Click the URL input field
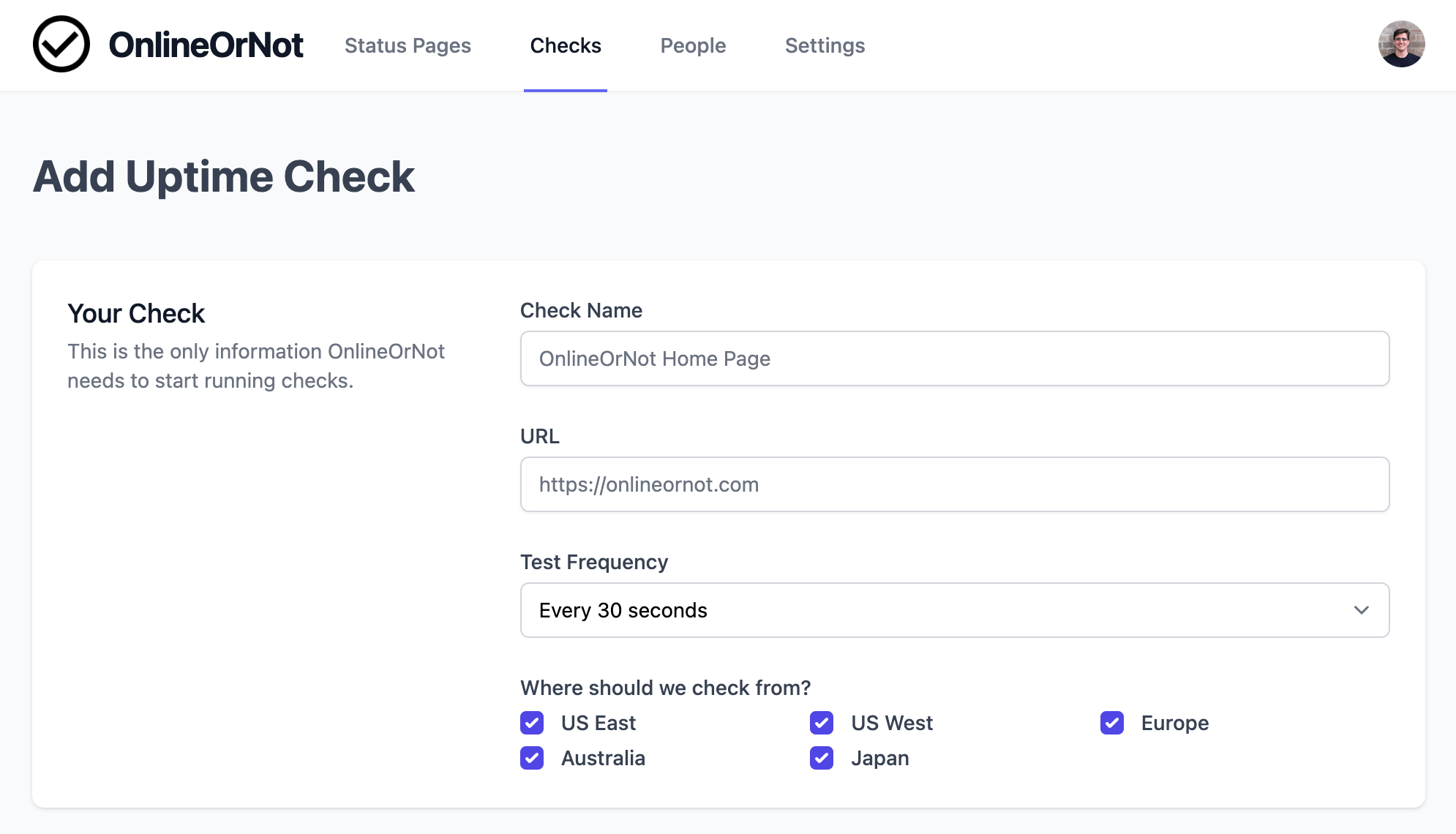 tap(953, 484)
